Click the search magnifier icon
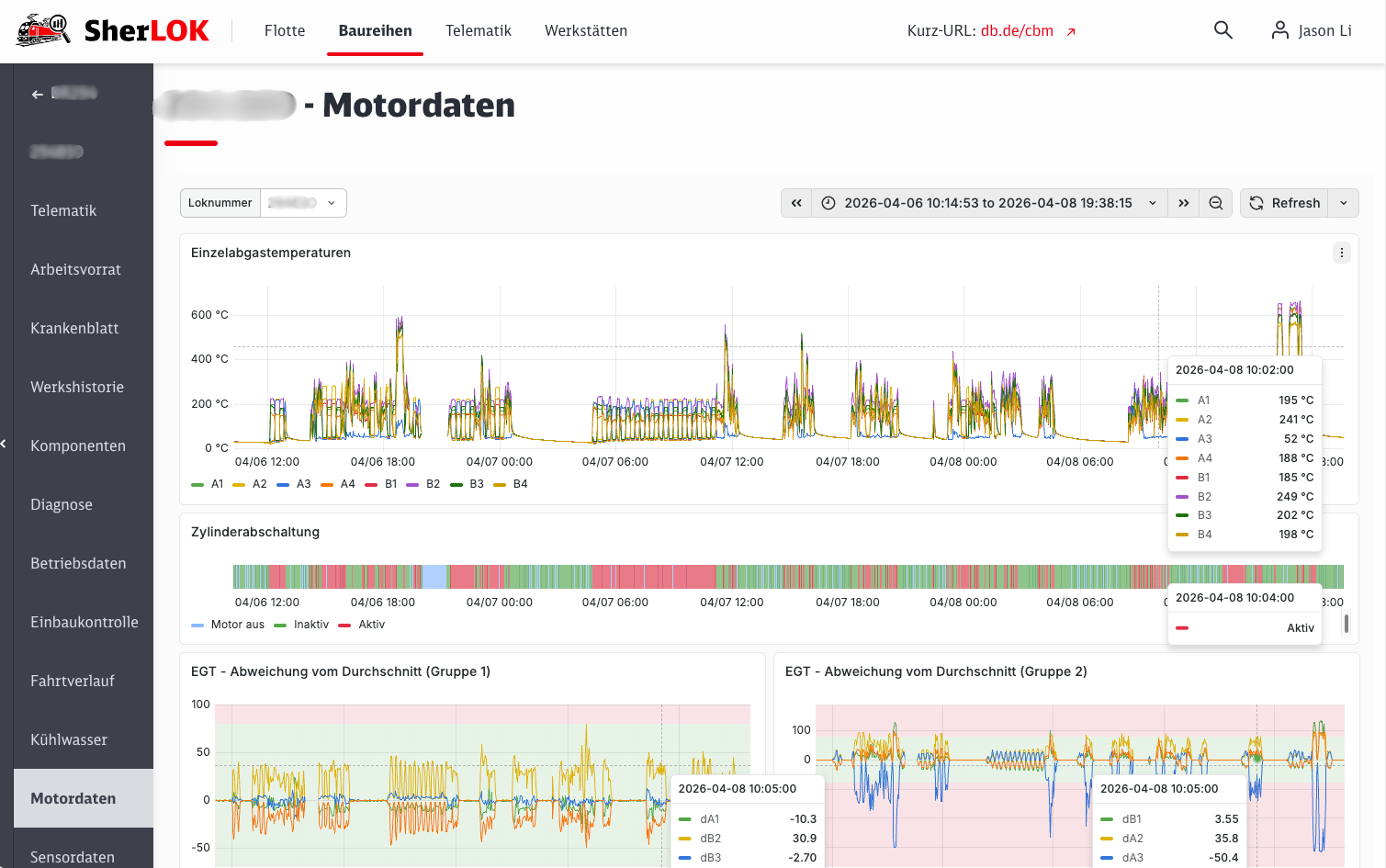Screen dimensions: 1386x868 tap(1223, 30)
